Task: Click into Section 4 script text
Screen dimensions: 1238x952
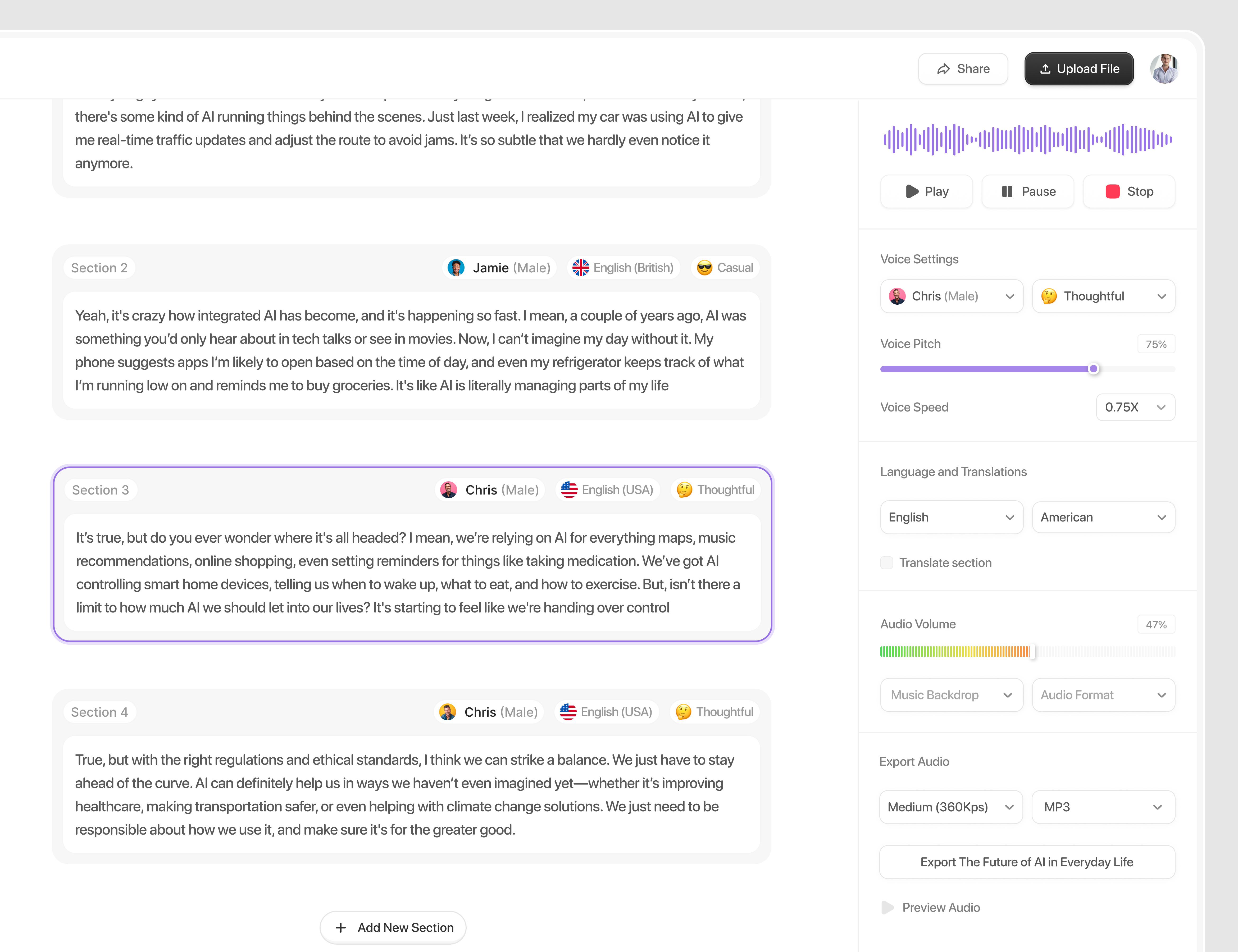Action: click(x=411, y=794)
